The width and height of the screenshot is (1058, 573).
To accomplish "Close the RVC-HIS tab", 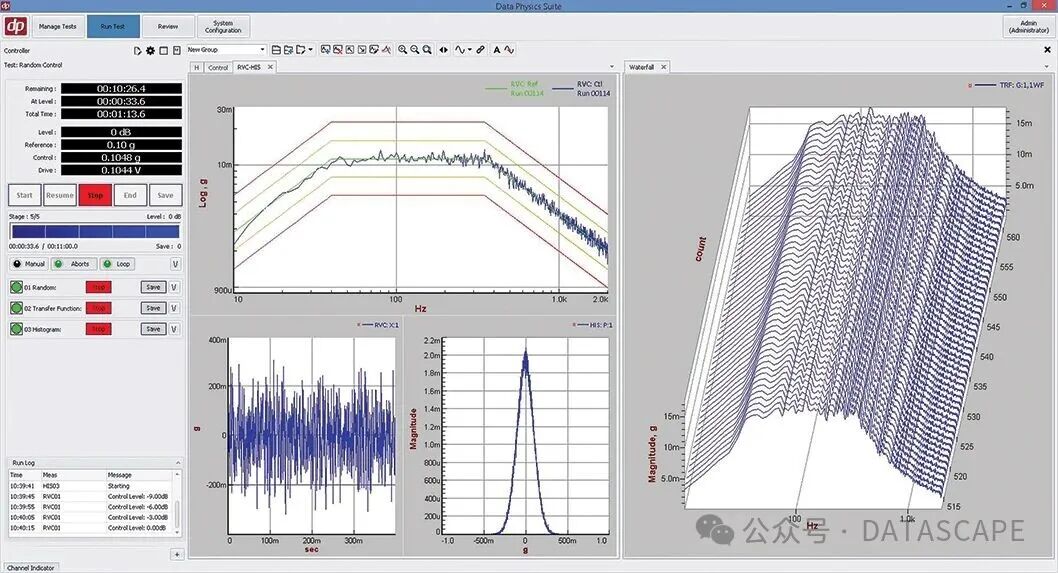I will (270, 67).
